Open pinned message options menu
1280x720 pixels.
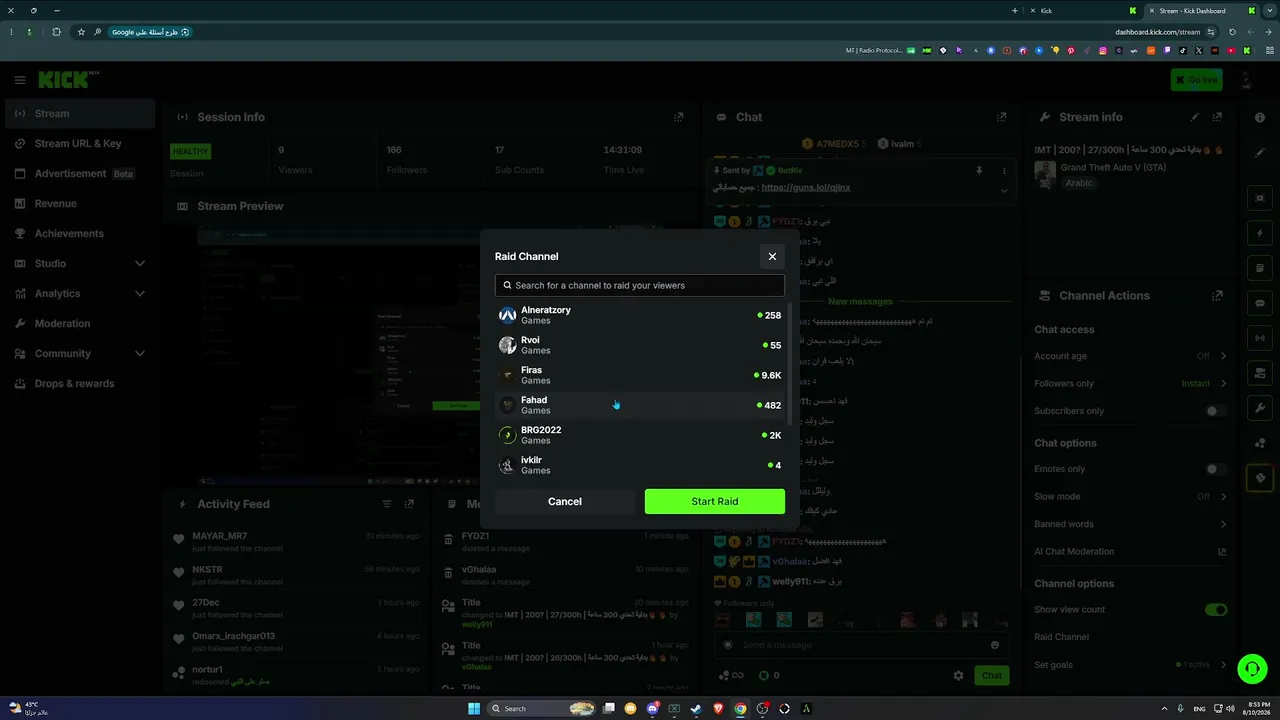coord(1004,171)
